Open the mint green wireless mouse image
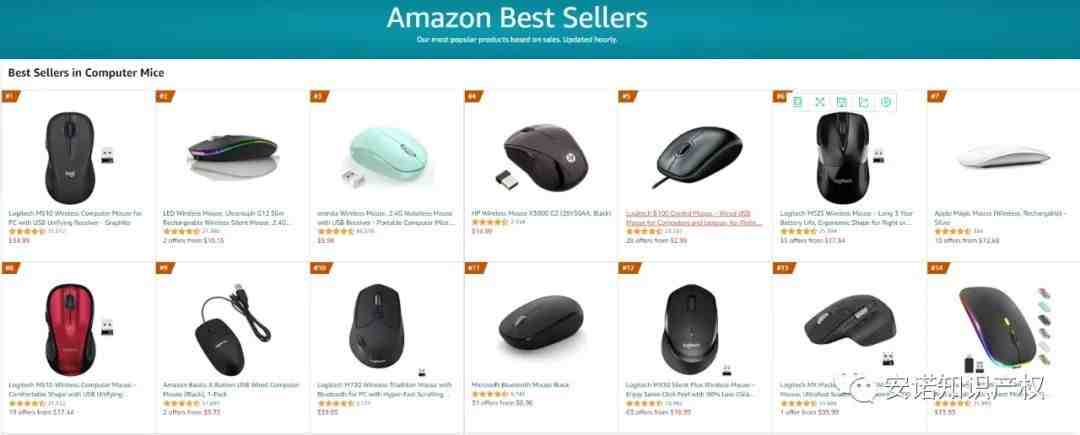The height and width of the screenshot is (435, 1080). tap(389, 157)
